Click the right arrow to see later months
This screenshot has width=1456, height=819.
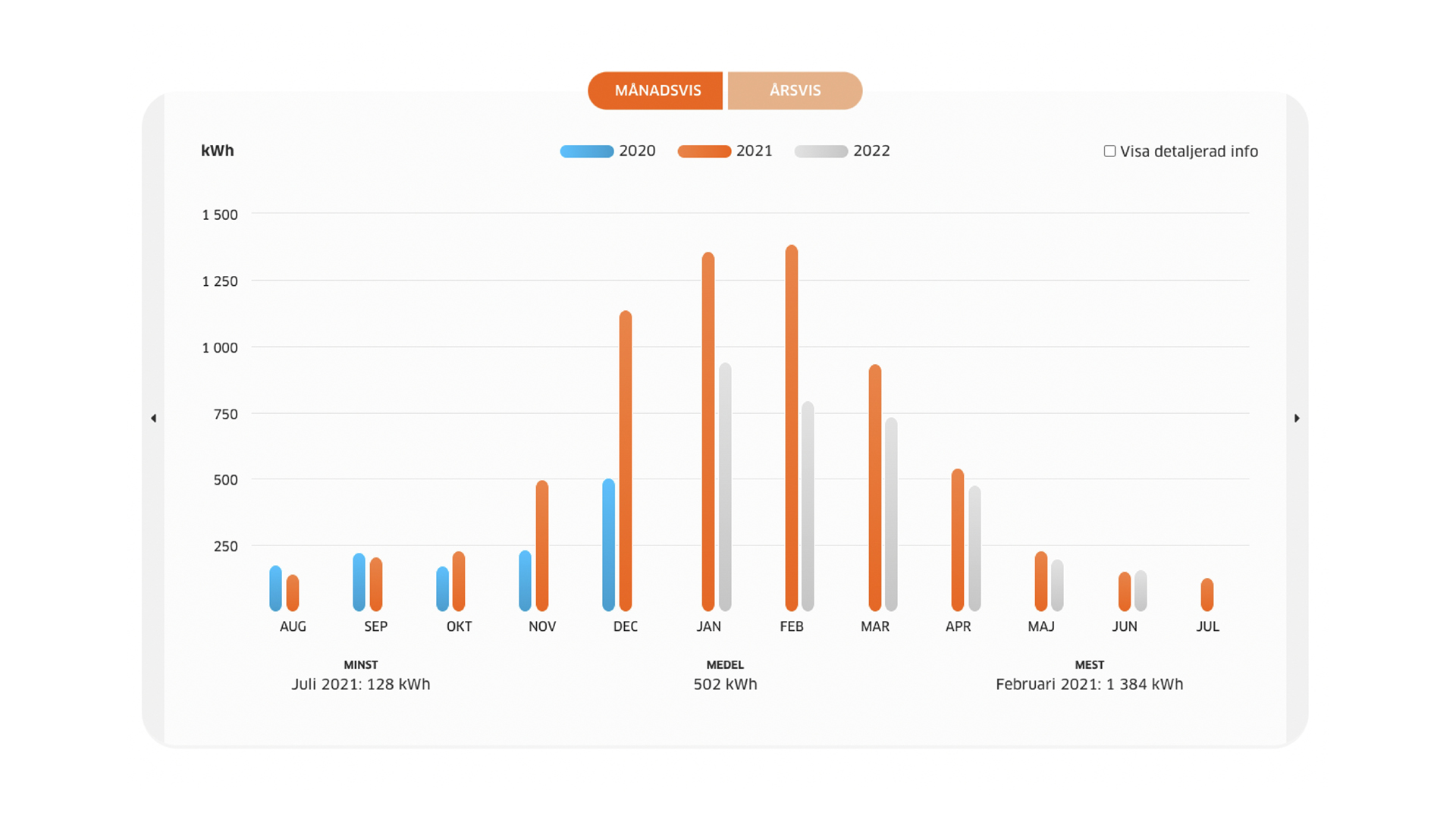click(1297, 418)
